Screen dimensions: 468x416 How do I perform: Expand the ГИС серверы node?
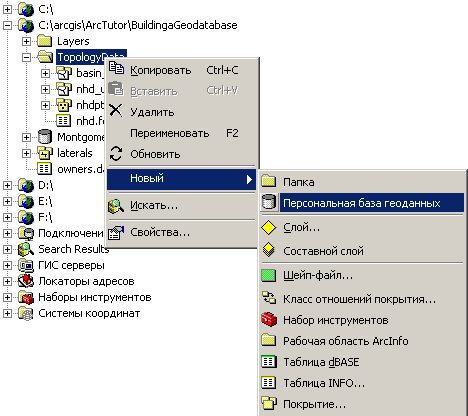click(7, 265)
